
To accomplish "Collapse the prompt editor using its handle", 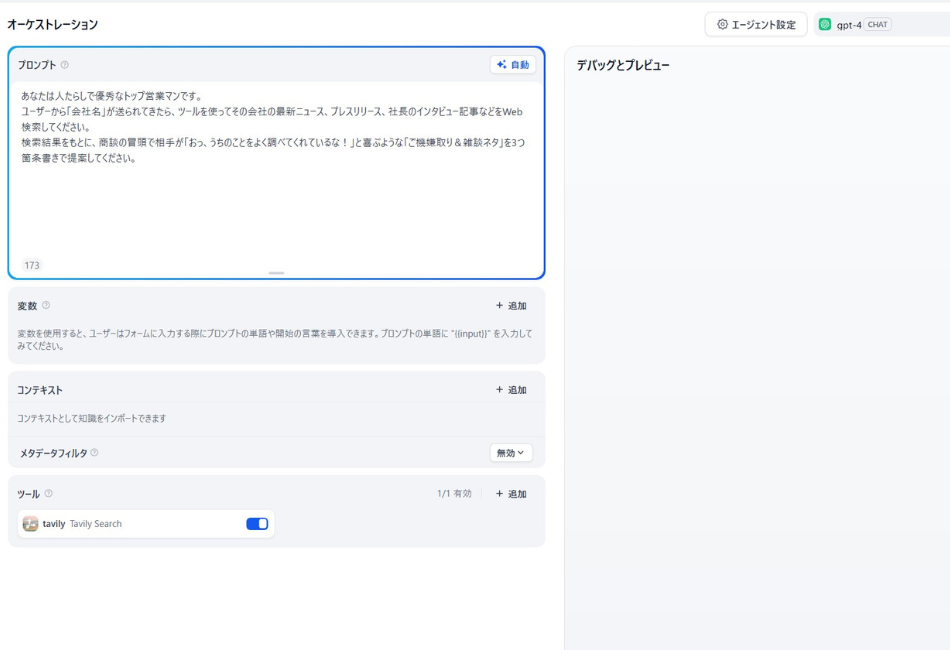I will (x=277, y=270).
